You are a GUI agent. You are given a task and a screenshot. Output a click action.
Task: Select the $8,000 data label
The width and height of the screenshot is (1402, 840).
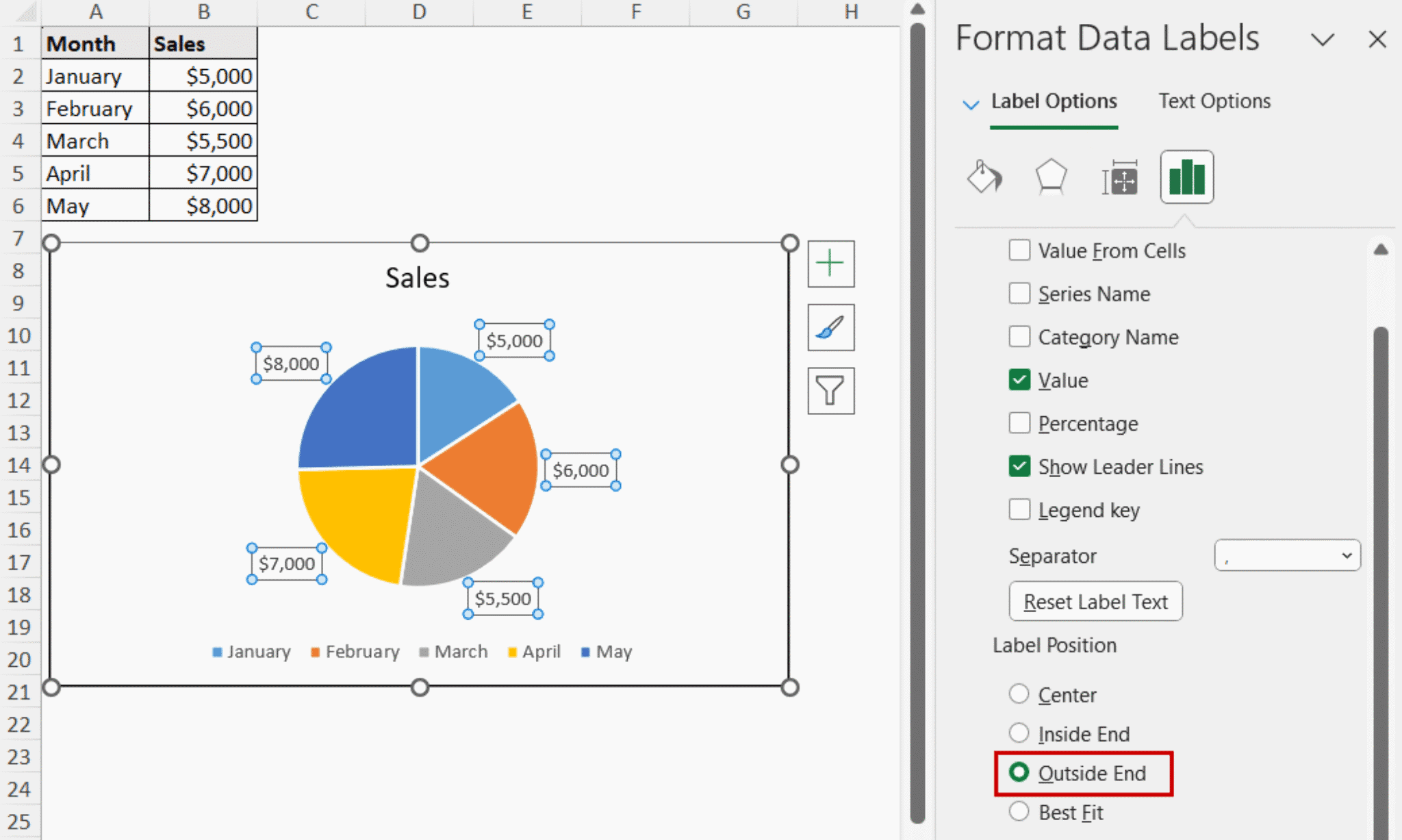(290, 362)
